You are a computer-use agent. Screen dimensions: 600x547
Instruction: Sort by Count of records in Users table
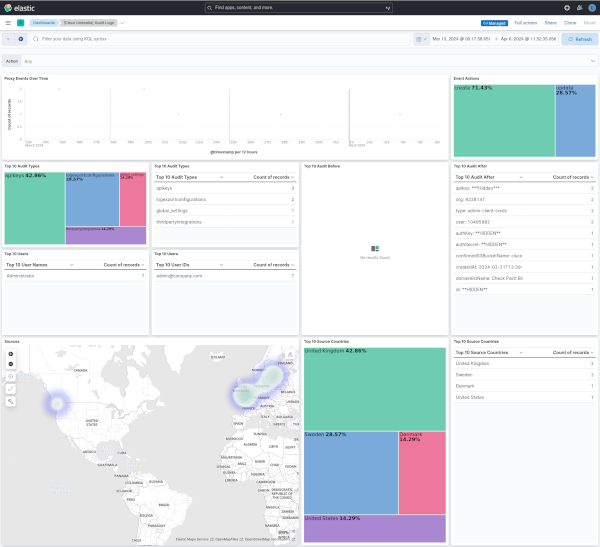coord(124,265)
